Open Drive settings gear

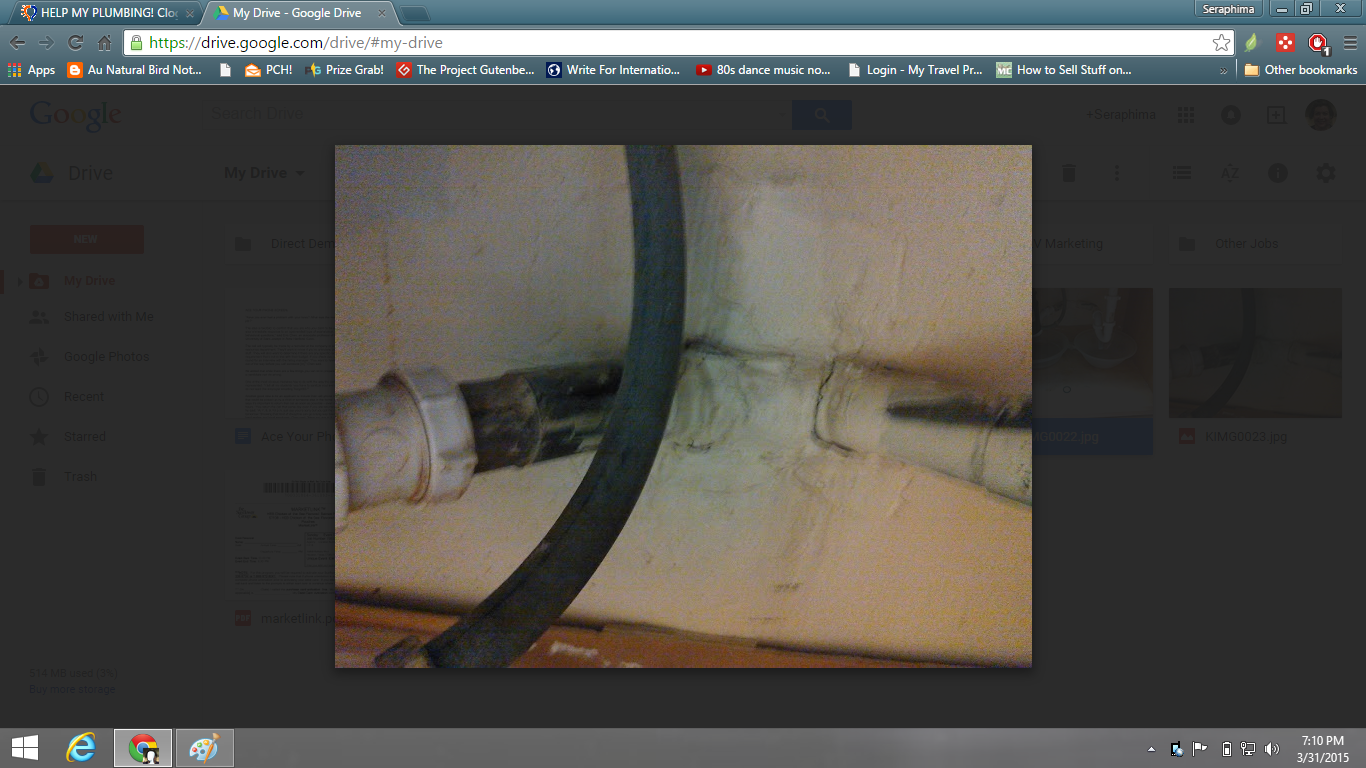tap(1325, 173)
